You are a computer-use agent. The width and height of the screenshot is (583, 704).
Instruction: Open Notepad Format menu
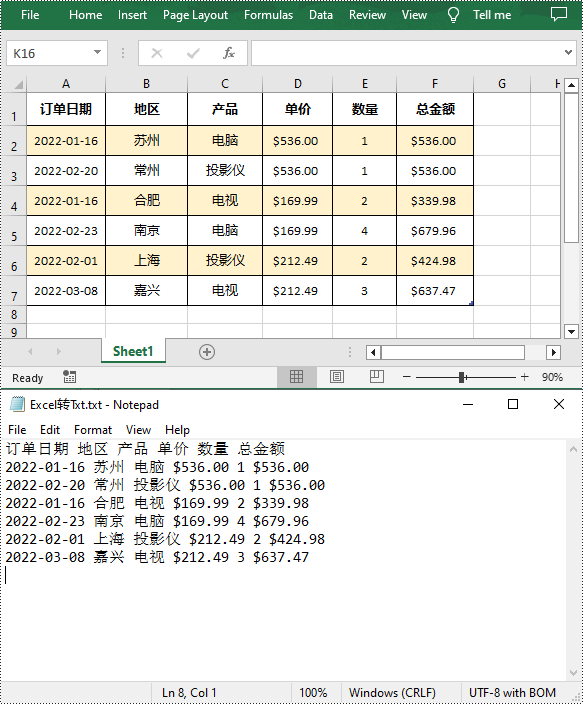tap(93, 430)
